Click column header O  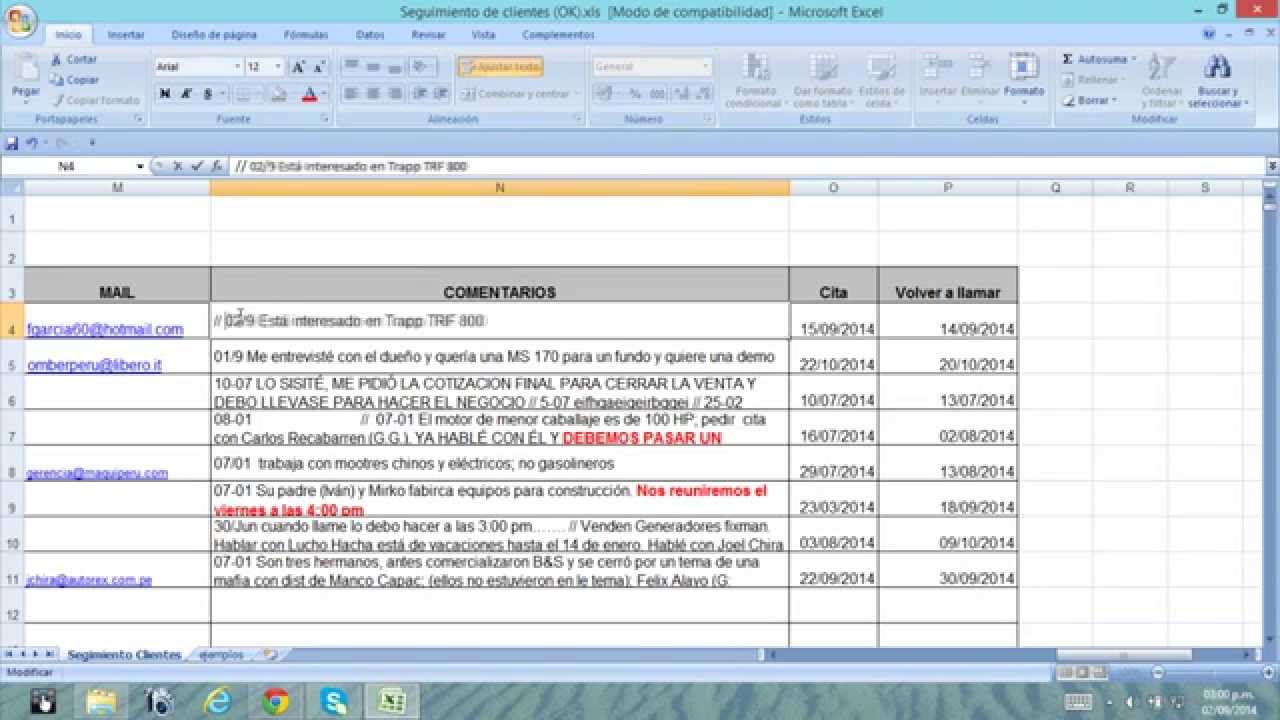833,188
